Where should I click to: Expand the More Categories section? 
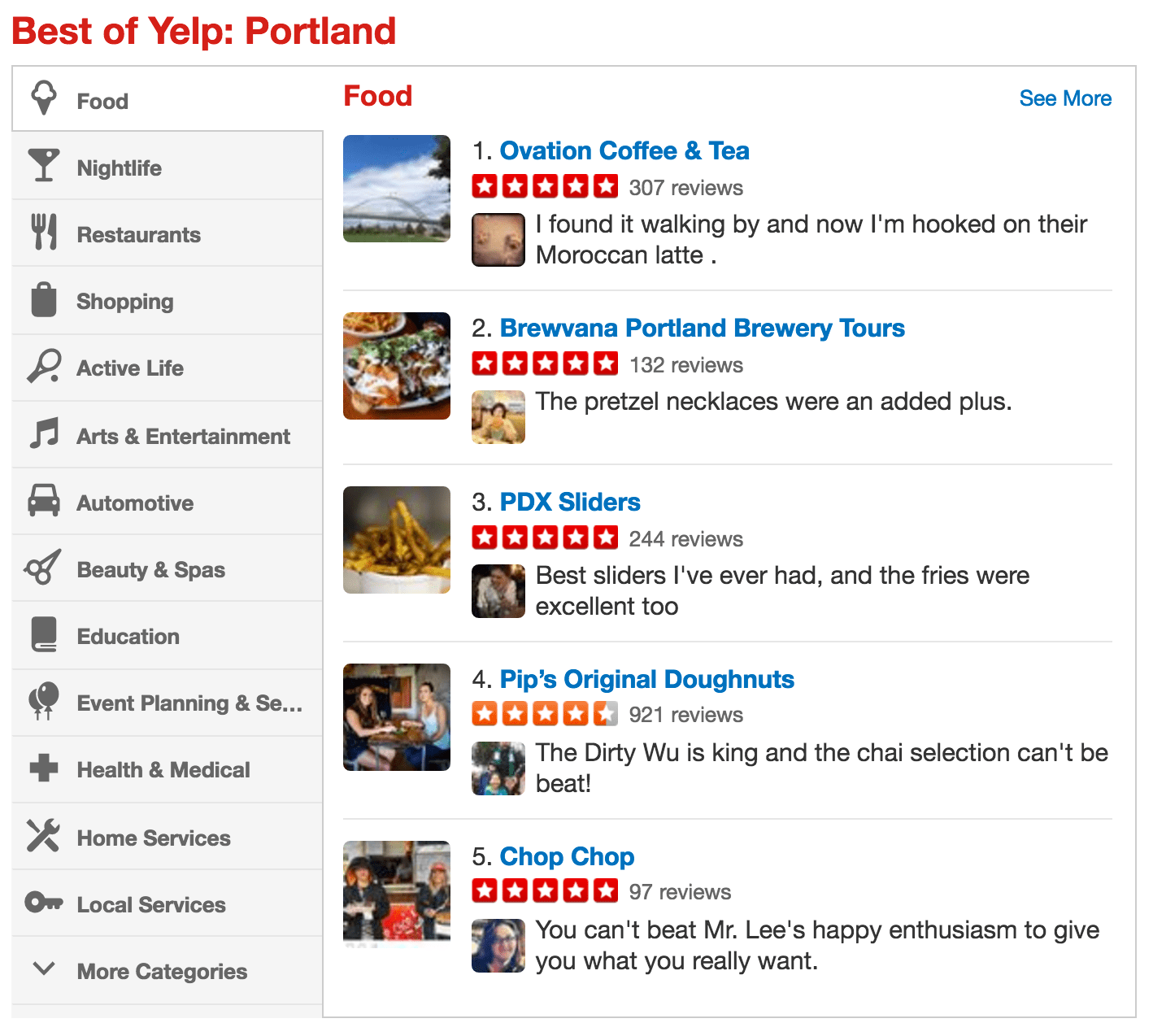click(161, 971)
